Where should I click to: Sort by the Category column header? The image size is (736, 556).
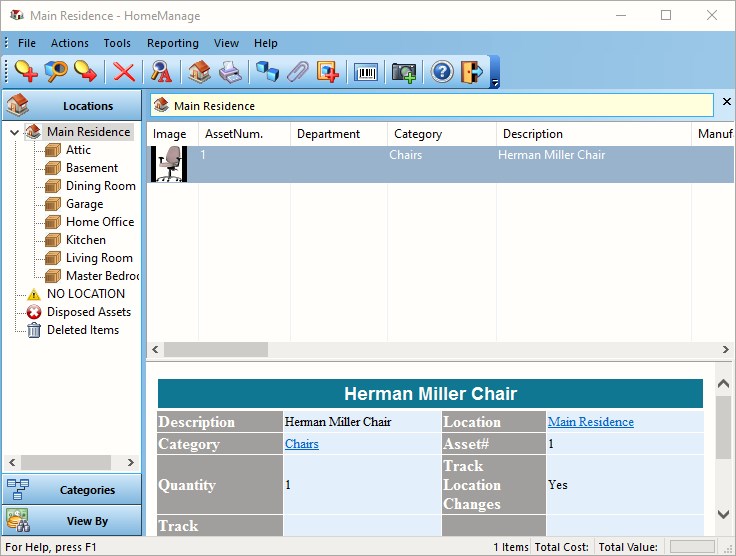point(442,134)
